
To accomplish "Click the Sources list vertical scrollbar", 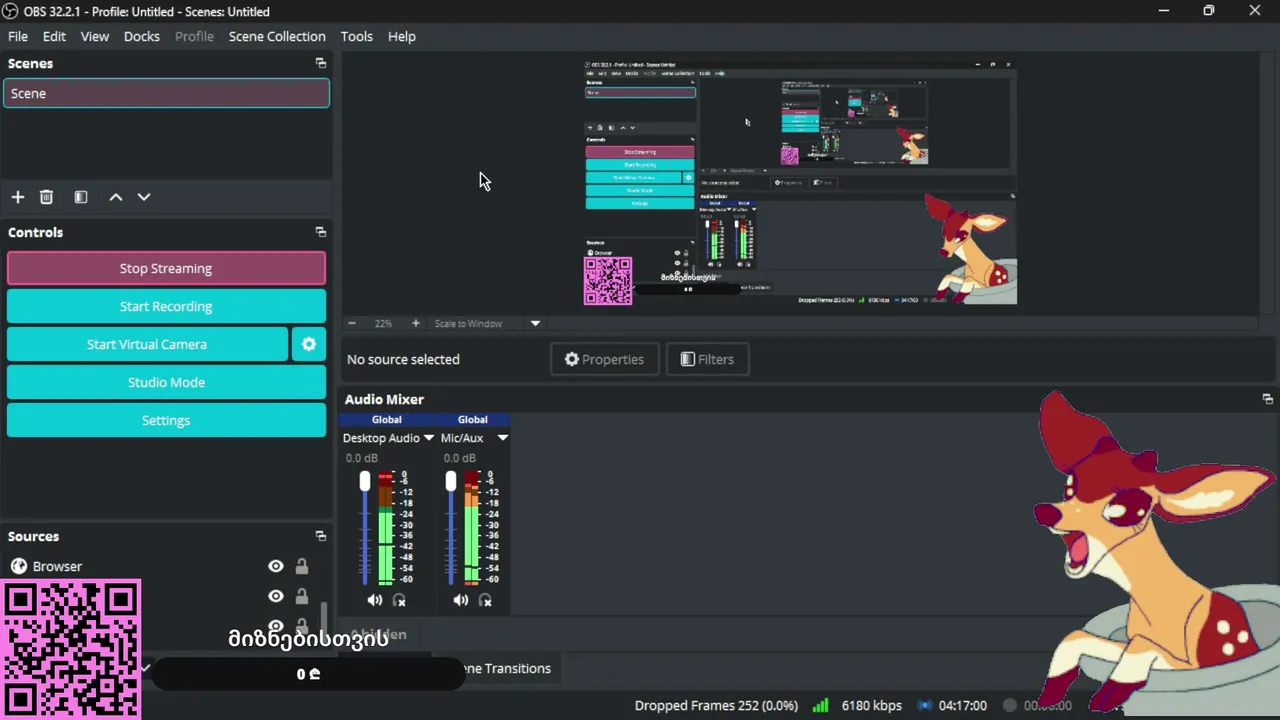I will point(322,616).
